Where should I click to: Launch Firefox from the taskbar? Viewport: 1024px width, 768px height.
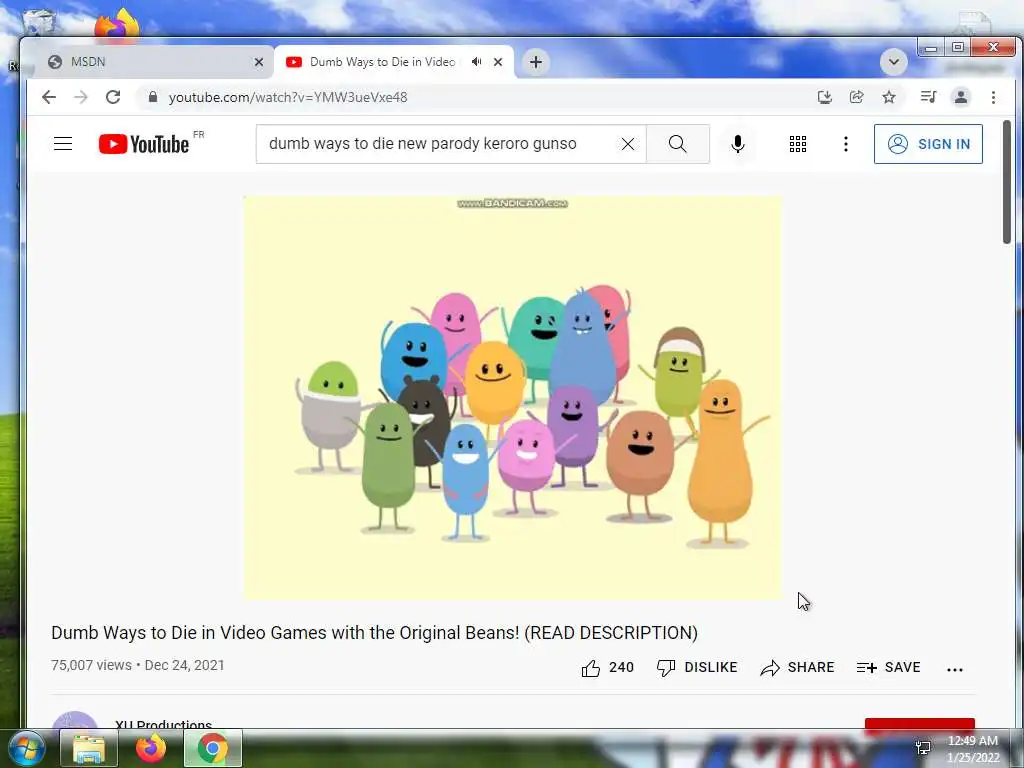pyautogui.click(x=151, y=748)
